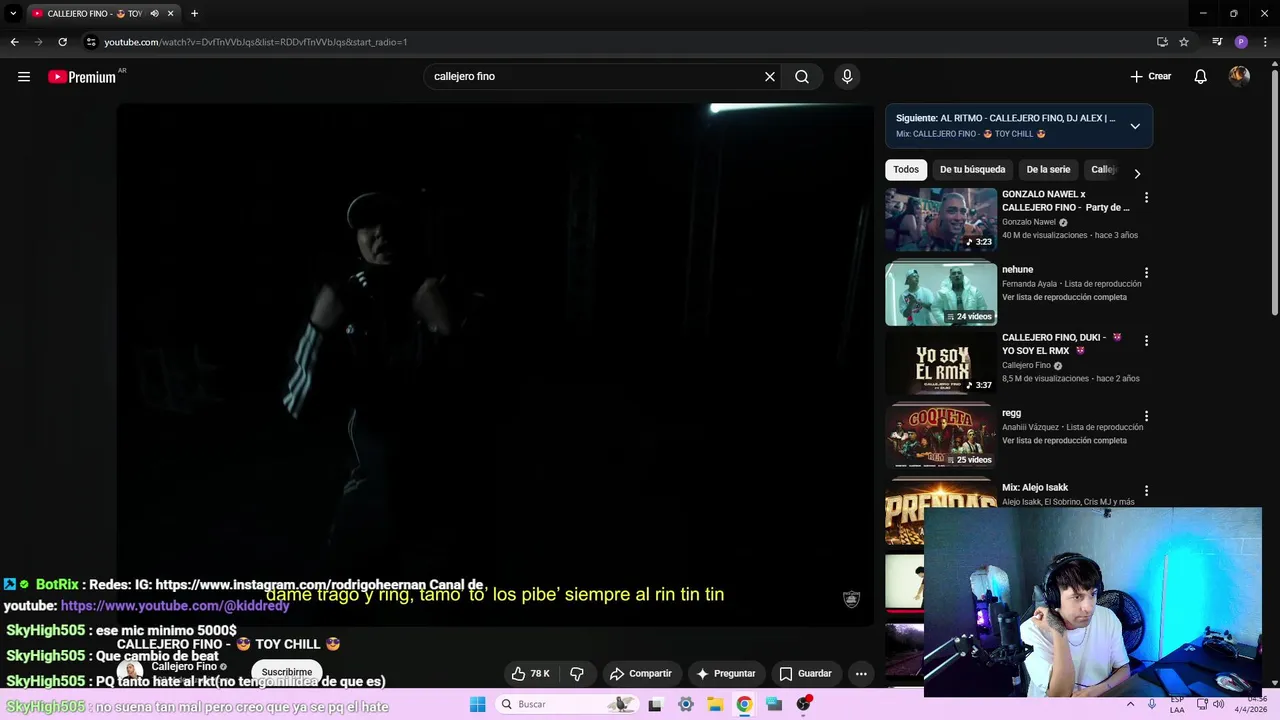Open volume control in system tray
The width and height of the screenshot is (1280, 720).
(x=1218, y=704)
